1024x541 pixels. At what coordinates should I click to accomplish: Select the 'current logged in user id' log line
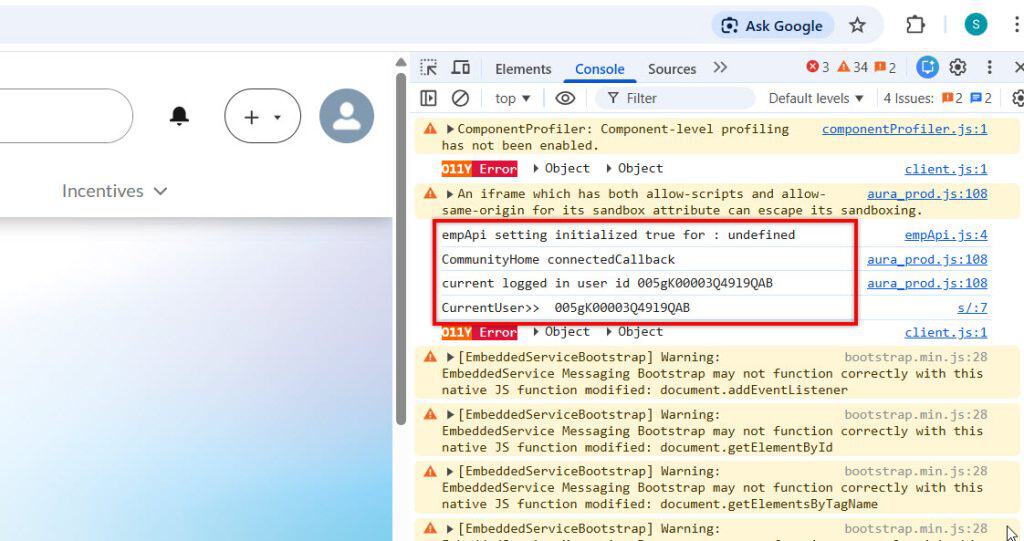tap(607, 283)
